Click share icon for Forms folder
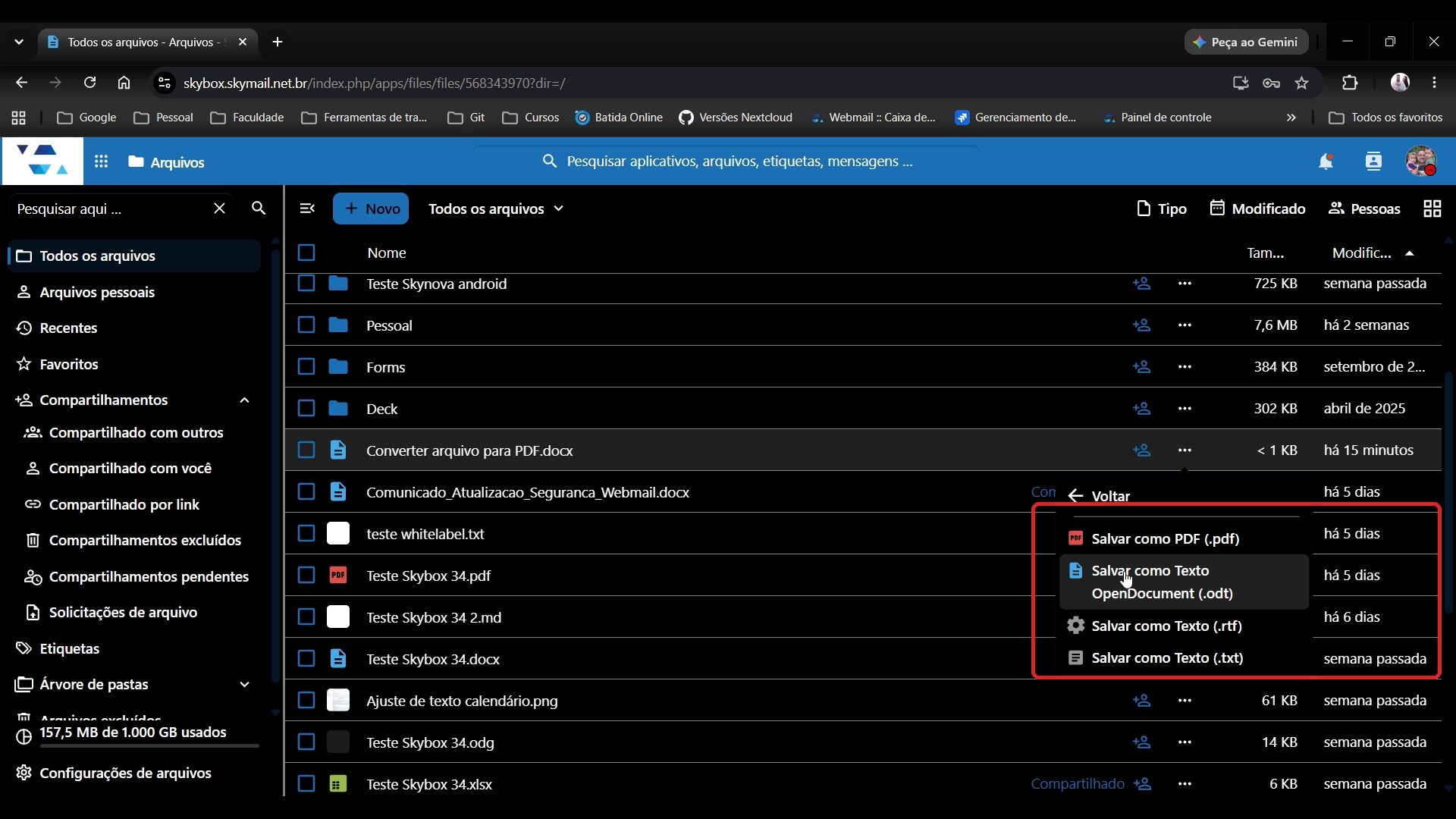 [x=1141, y=367]
